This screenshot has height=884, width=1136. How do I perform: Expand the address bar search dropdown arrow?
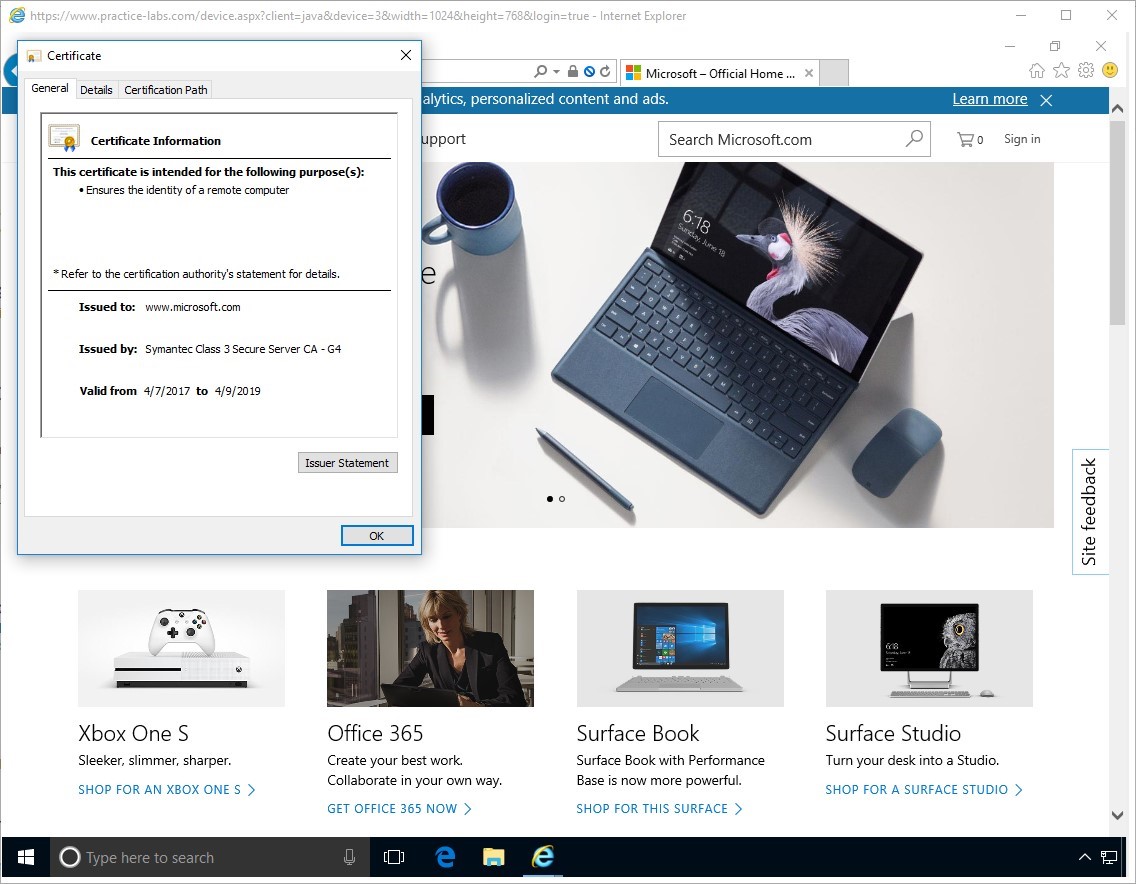[557, 72]
